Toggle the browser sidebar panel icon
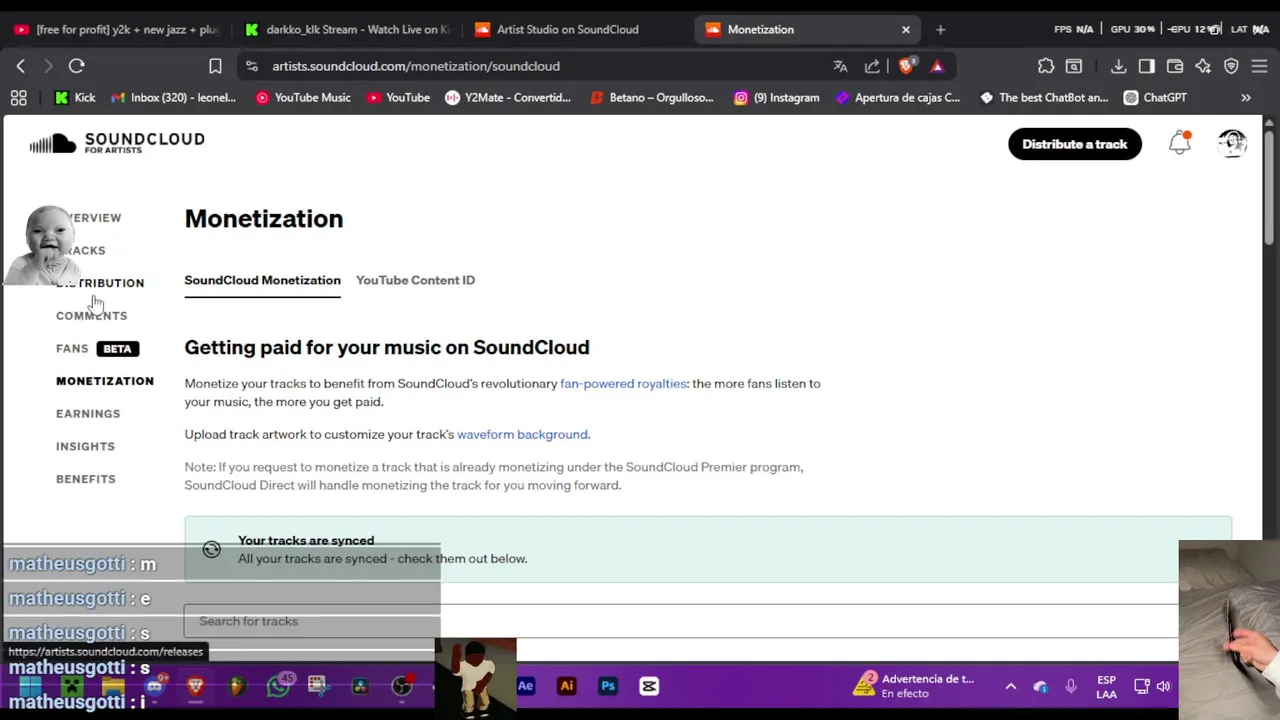This screenshot has width=1280, height=720. point(1146,66)
